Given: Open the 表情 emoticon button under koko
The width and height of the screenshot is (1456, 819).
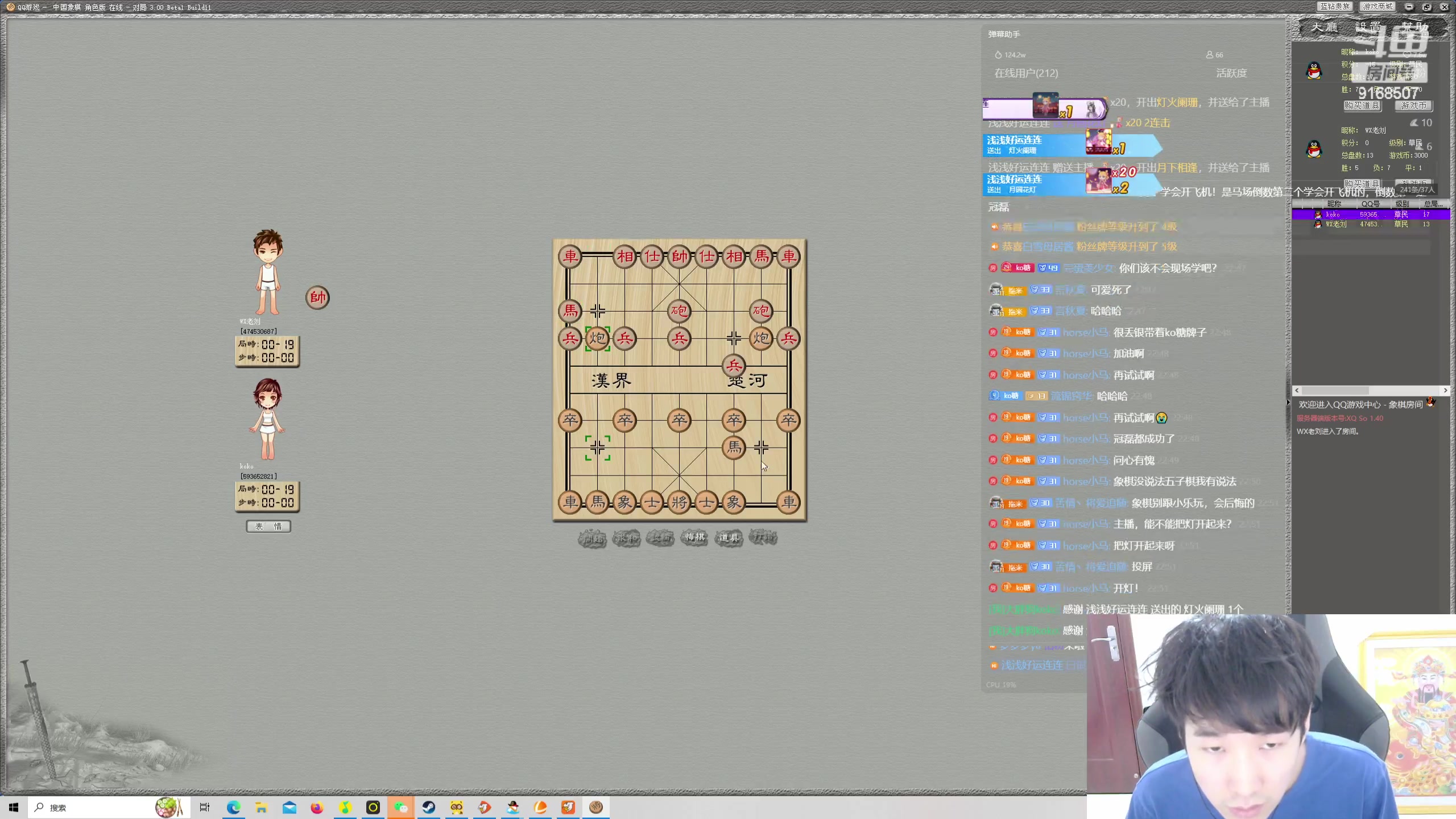Looking at the screenshot, I should [x=268, y=527].
